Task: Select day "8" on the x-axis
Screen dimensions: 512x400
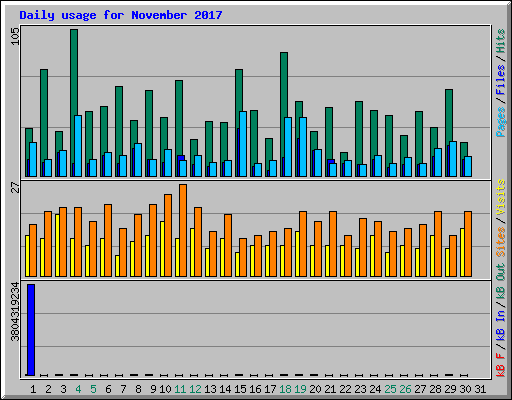Action: coord(138,389)
